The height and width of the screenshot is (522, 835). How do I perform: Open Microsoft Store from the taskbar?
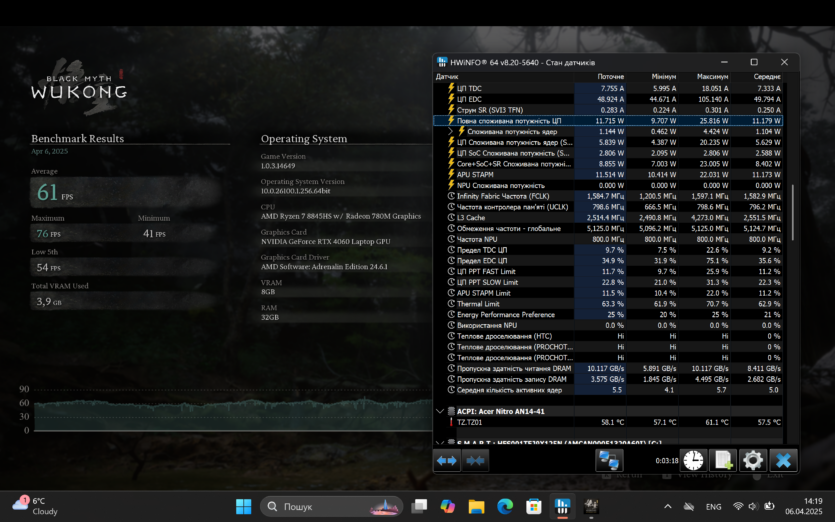[534, 506]
